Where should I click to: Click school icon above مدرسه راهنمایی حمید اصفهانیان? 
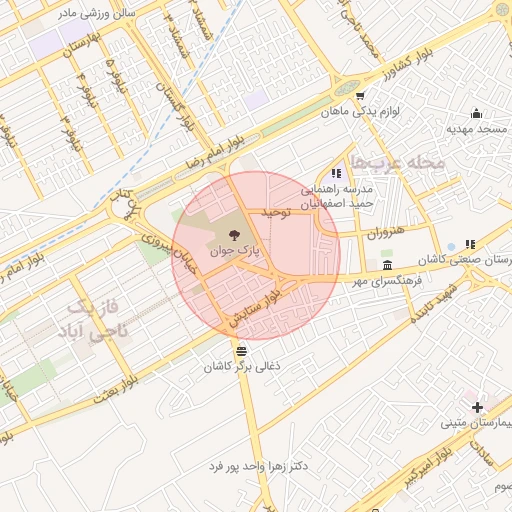pos(336,173)
